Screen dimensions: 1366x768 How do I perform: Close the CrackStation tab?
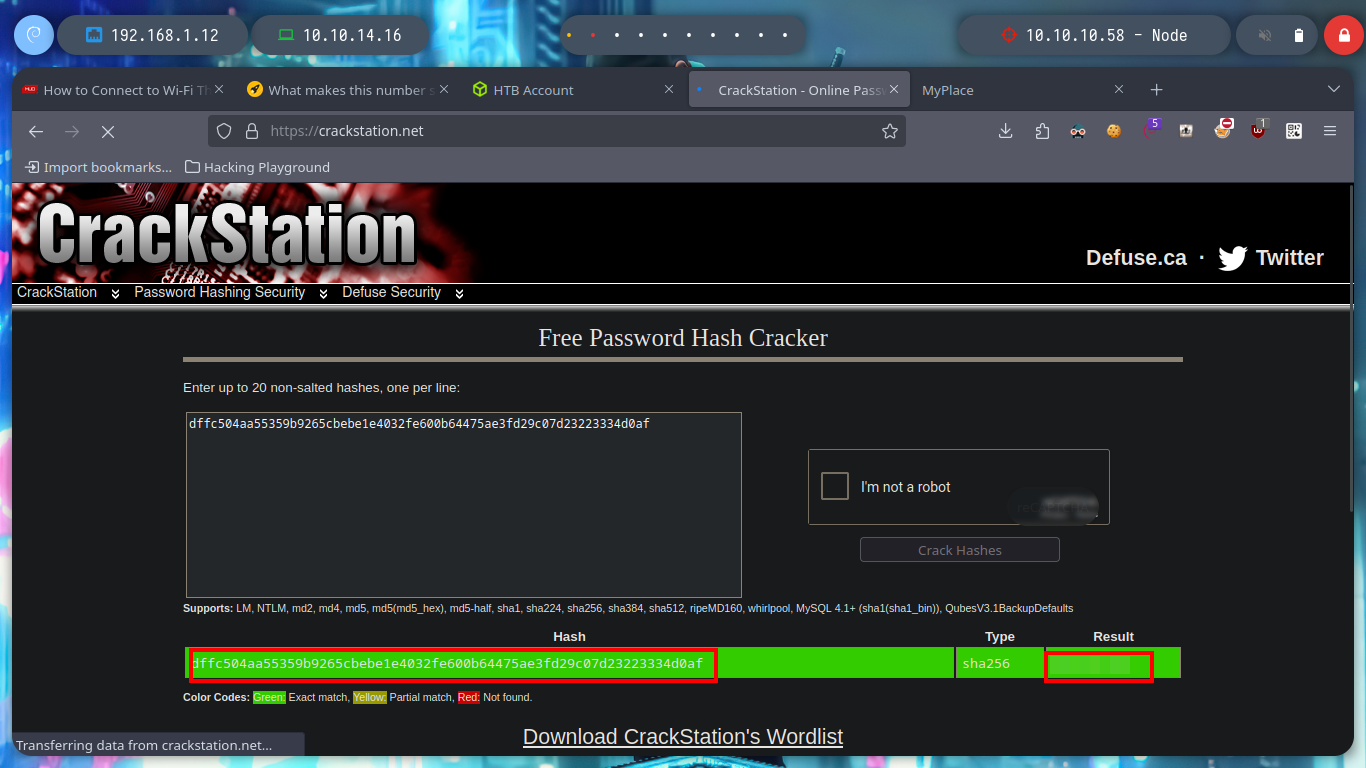895,90
